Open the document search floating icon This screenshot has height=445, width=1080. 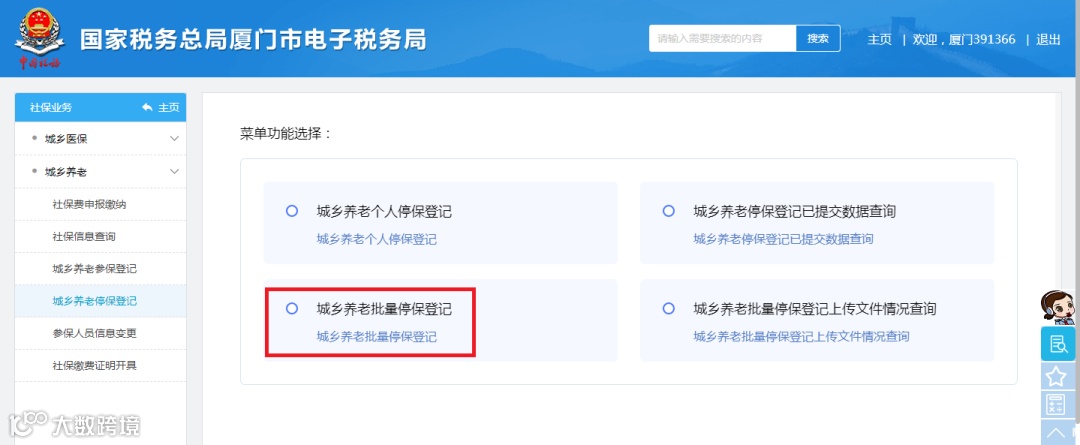coord(1057,343)
